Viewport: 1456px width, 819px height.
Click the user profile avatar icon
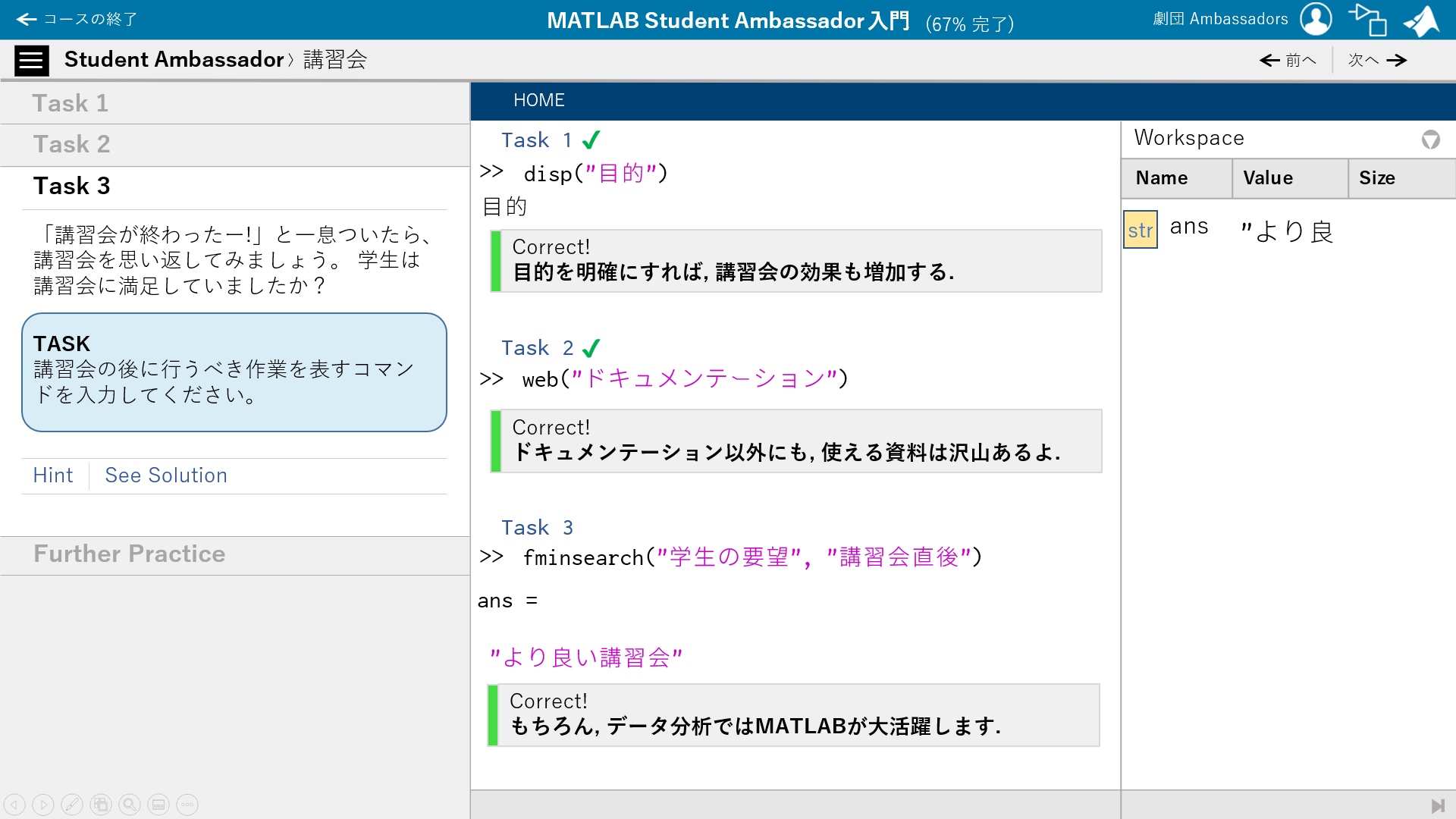[x=1316, y=19]
